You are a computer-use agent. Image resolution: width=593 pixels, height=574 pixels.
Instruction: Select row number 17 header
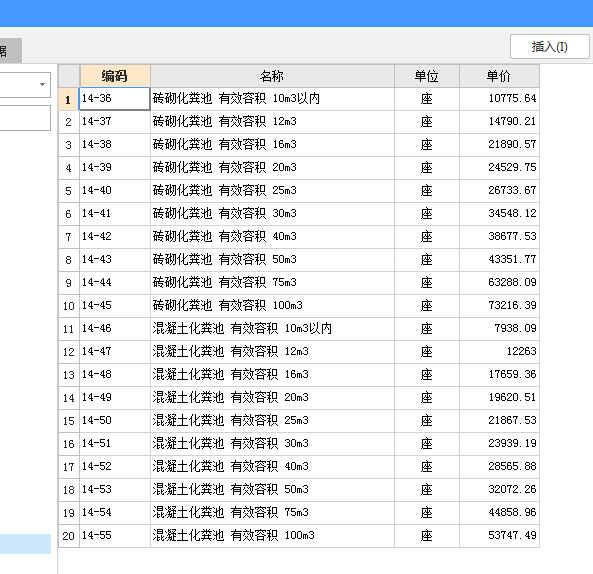click(68, 467)
